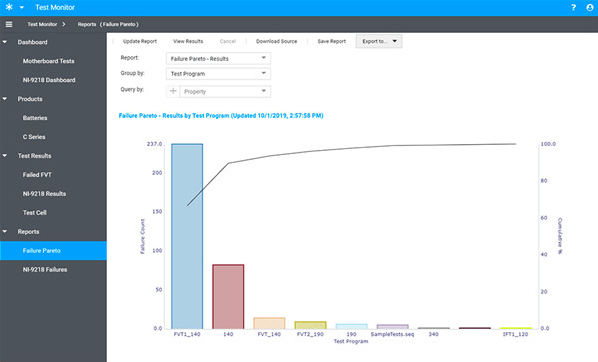Screen dimensions: 598x362
Task: Open the Group by Test Program dropdown
Action: (x=218, y=74)
